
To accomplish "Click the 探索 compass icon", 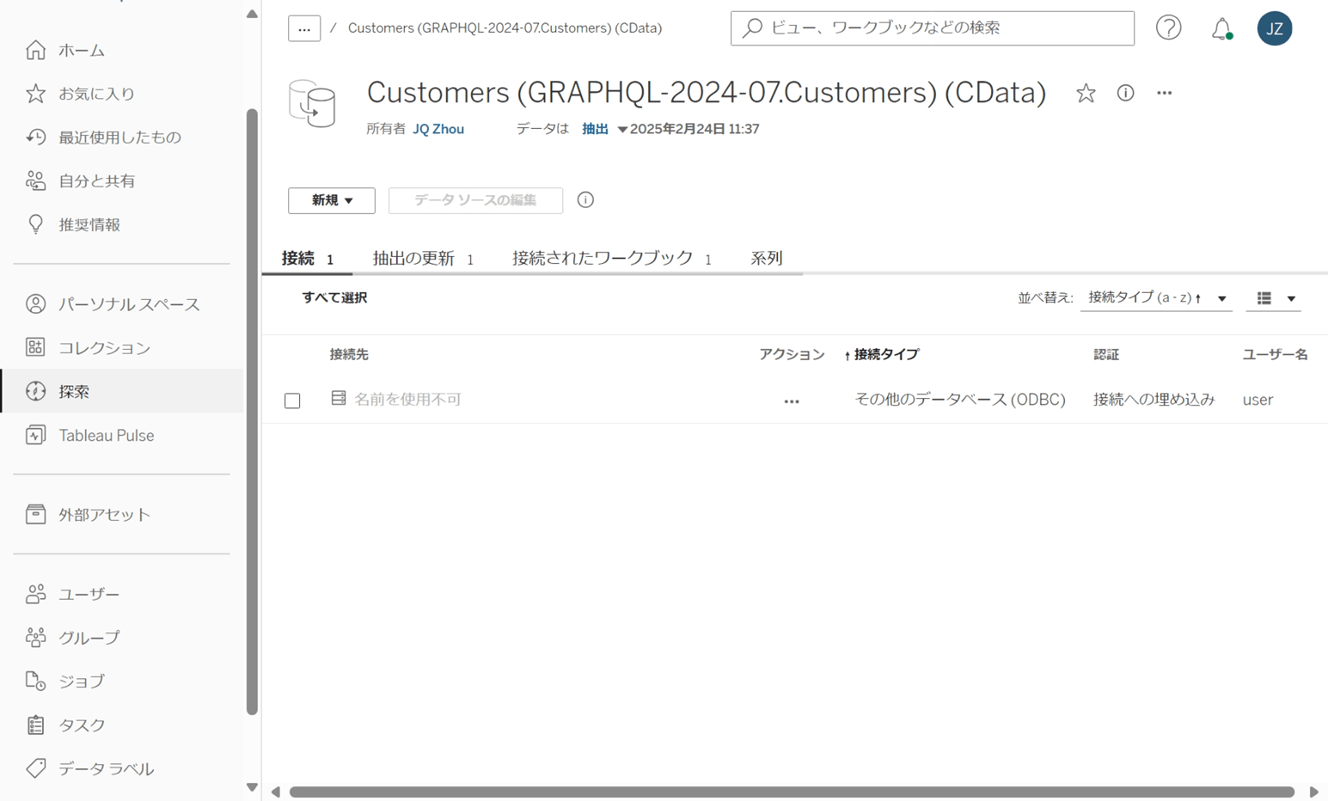I will [x=36, y=391].
